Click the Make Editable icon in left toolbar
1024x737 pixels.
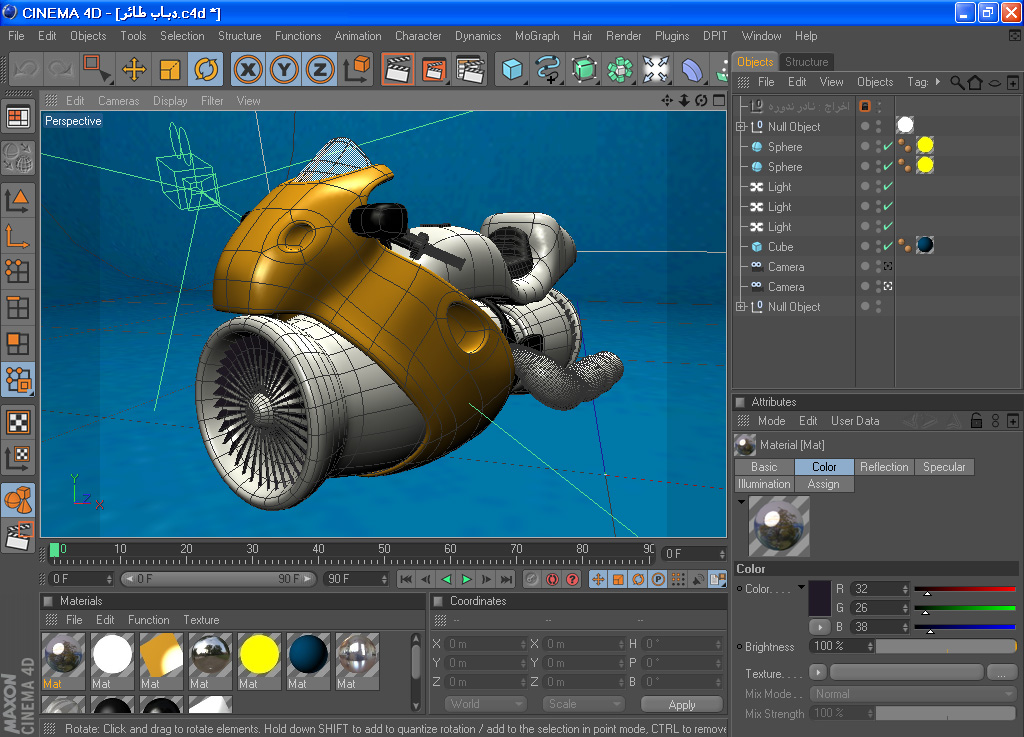click(18, 157)
